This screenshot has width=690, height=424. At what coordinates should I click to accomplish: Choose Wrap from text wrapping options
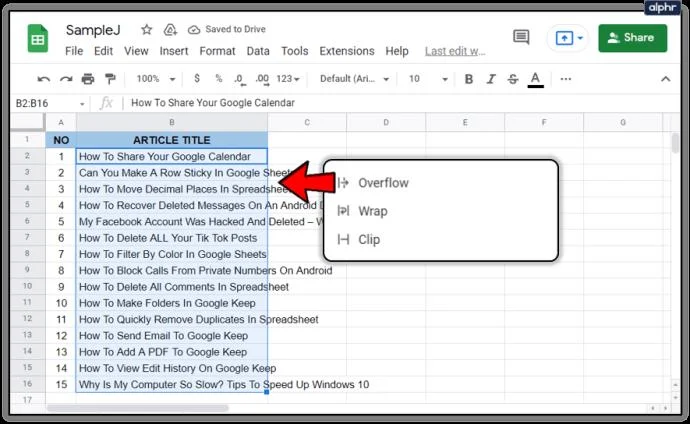point(371,211)
